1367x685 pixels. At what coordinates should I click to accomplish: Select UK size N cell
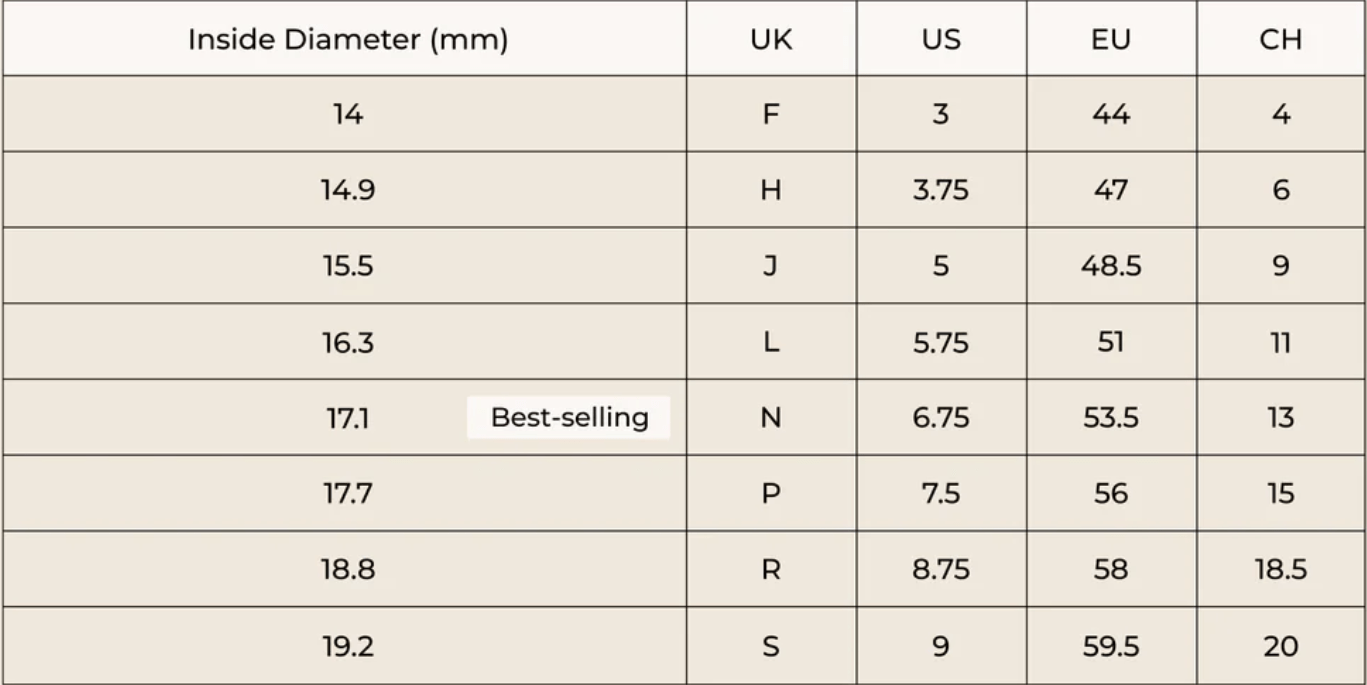(770, 418)
